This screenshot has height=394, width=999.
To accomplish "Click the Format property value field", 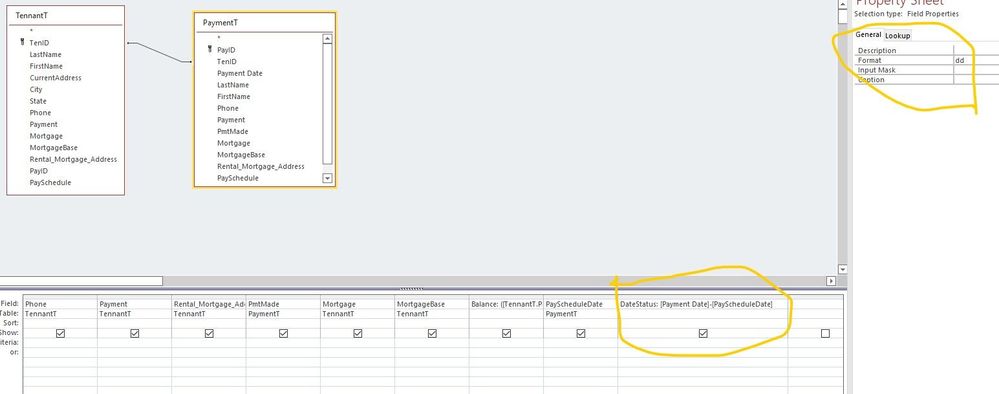I will click(x=976, y=60).
